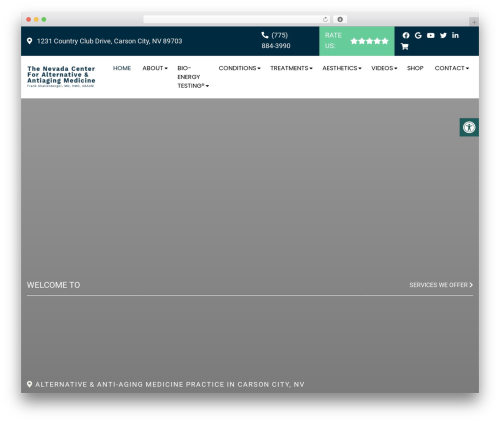The image size is (500, 423).
Task: Click the yellow minimize window button
Action: (x=36, y=19)
